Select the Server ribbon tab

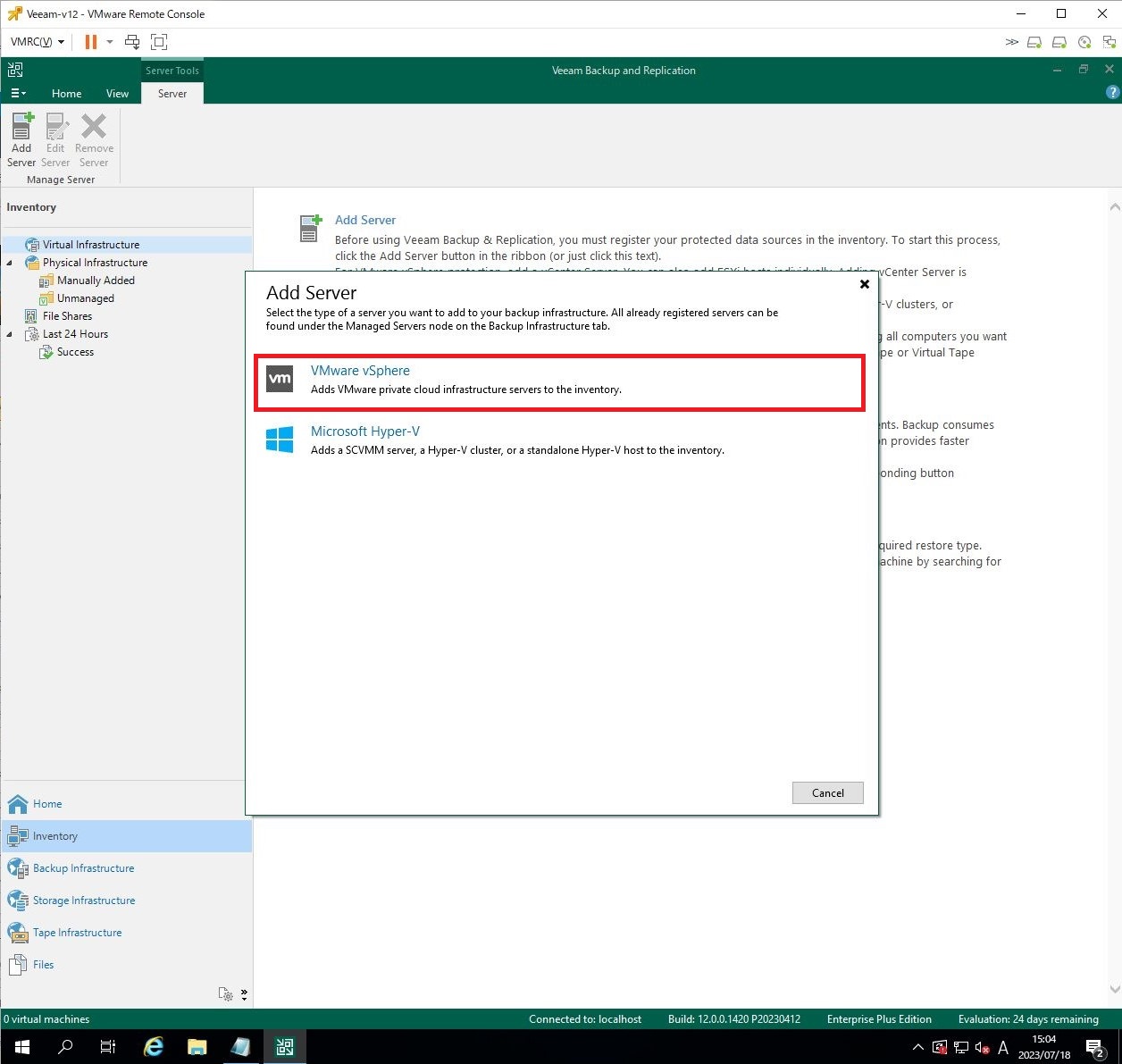tap(172, 93)
